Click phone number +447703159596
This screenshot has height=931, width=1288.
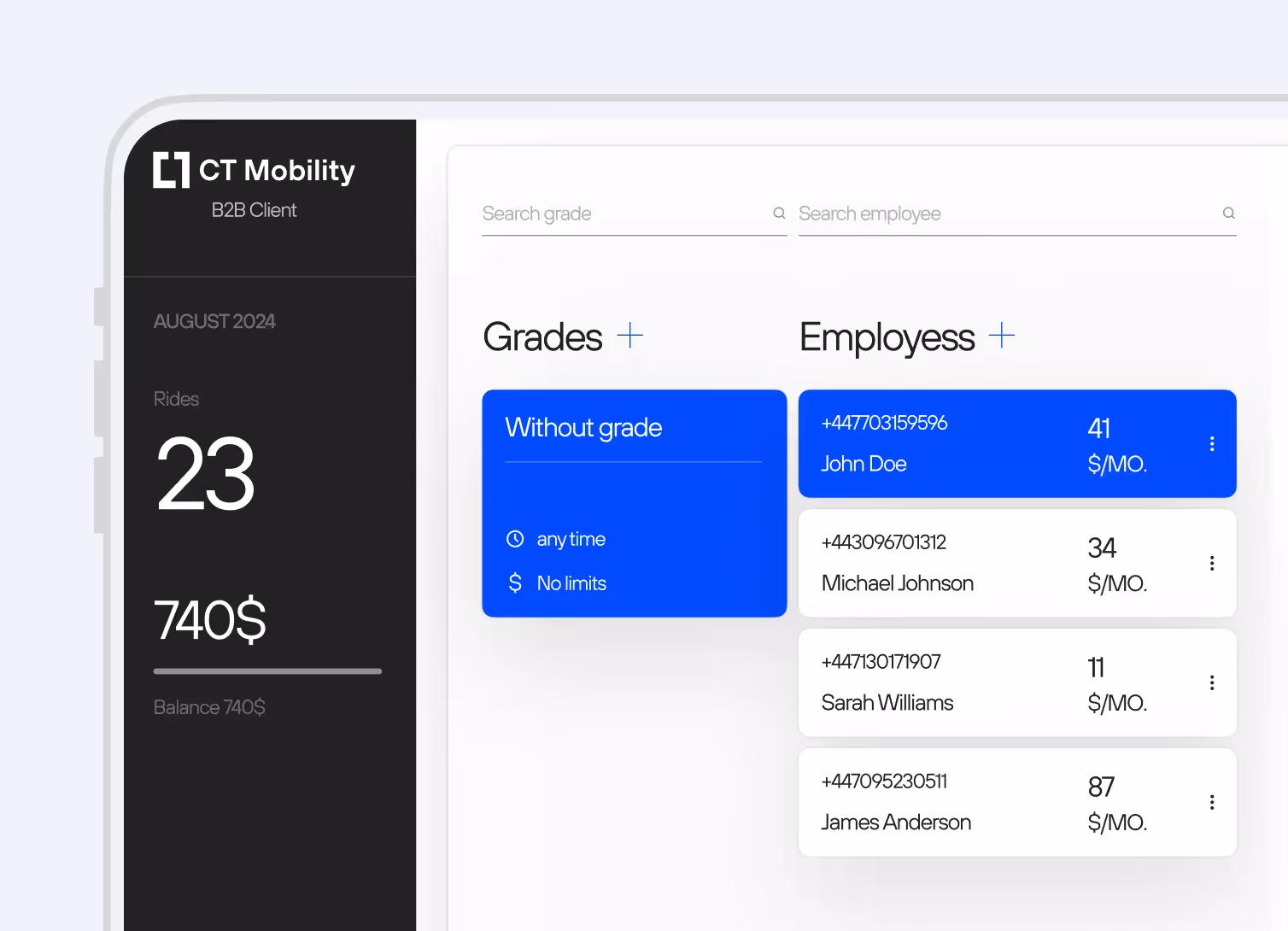click(x=884, y=423)
